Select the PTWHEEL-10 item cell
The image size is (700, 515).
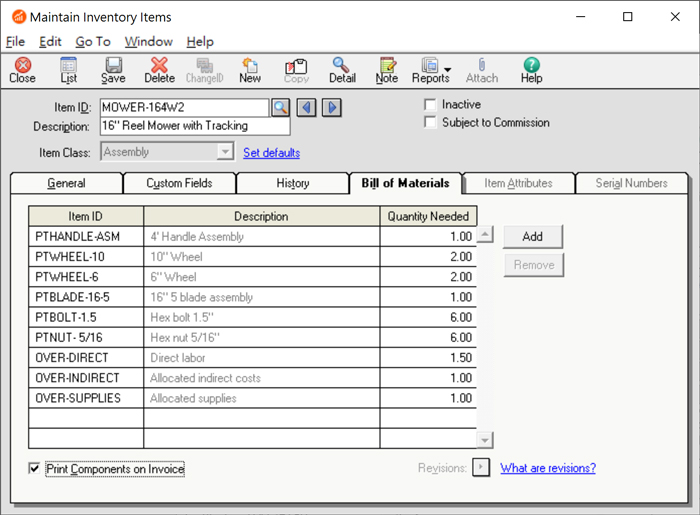click(86, 257)
